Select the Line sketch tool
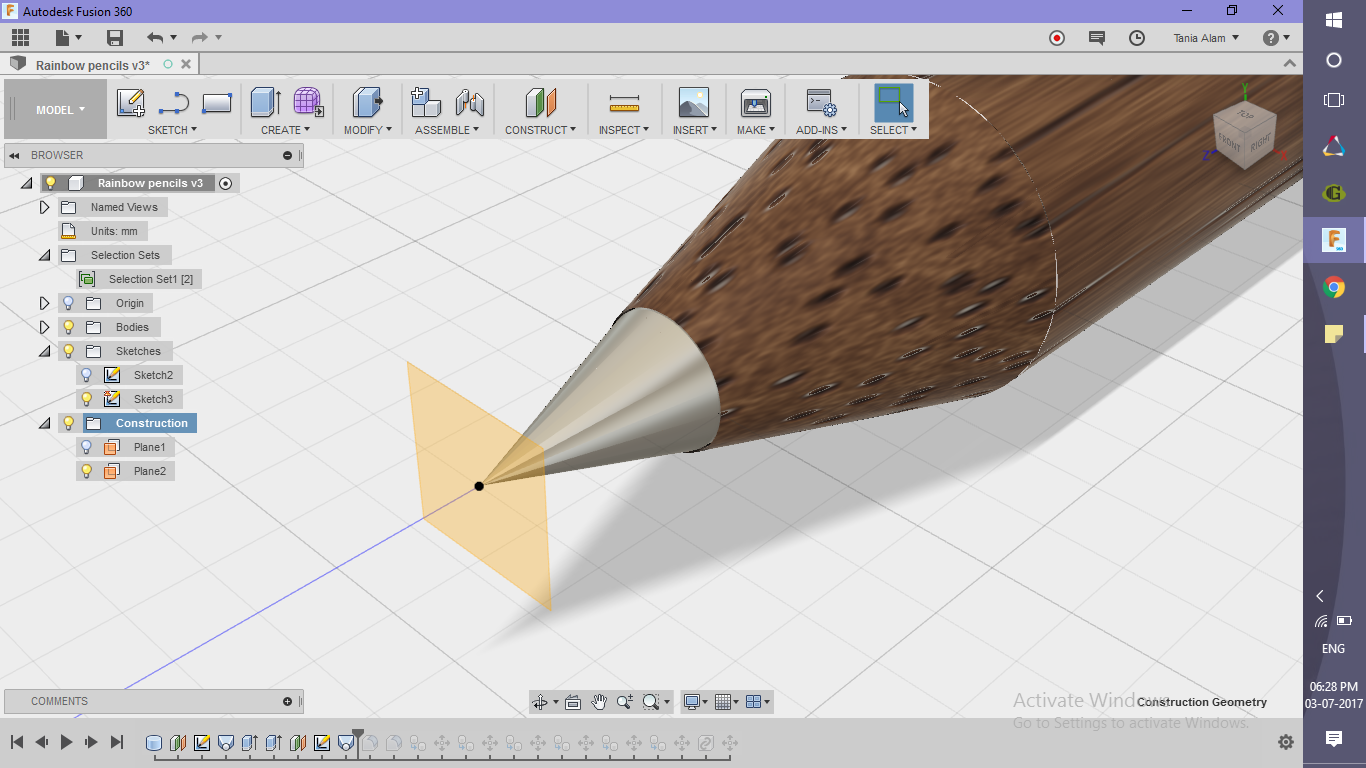The image size is (1366, 768). [174, 103]
